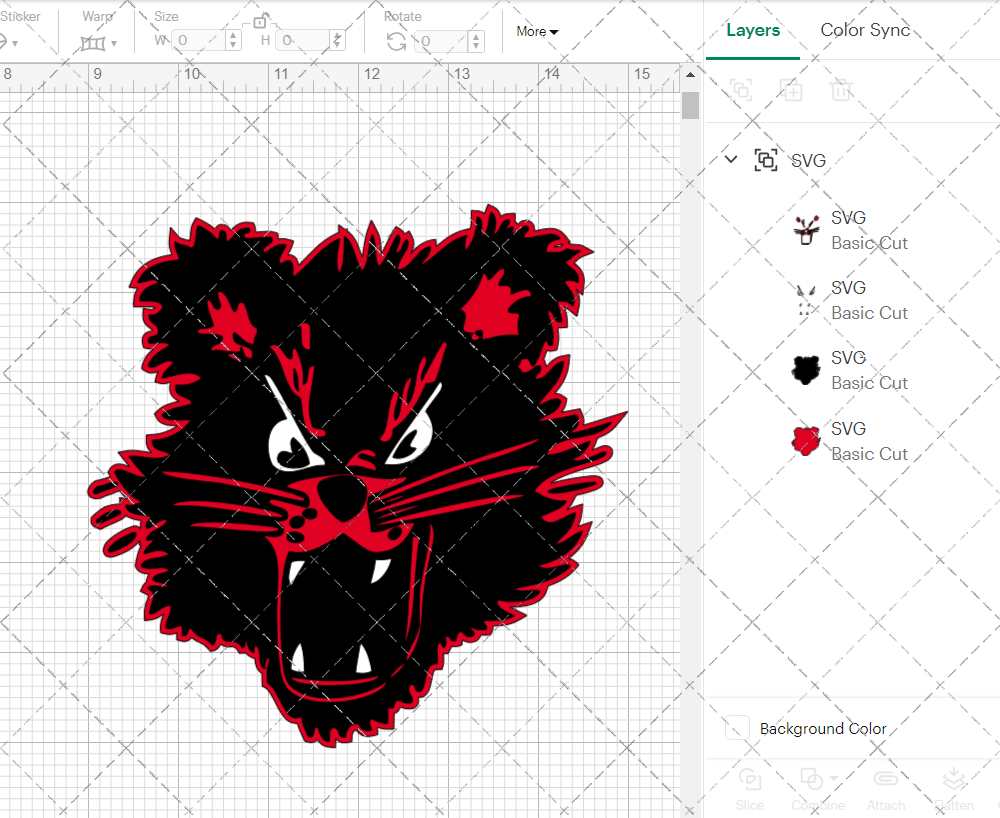Click the duplicate layer icon
The width and height of the screenshot is (1000, 818).
791,90
